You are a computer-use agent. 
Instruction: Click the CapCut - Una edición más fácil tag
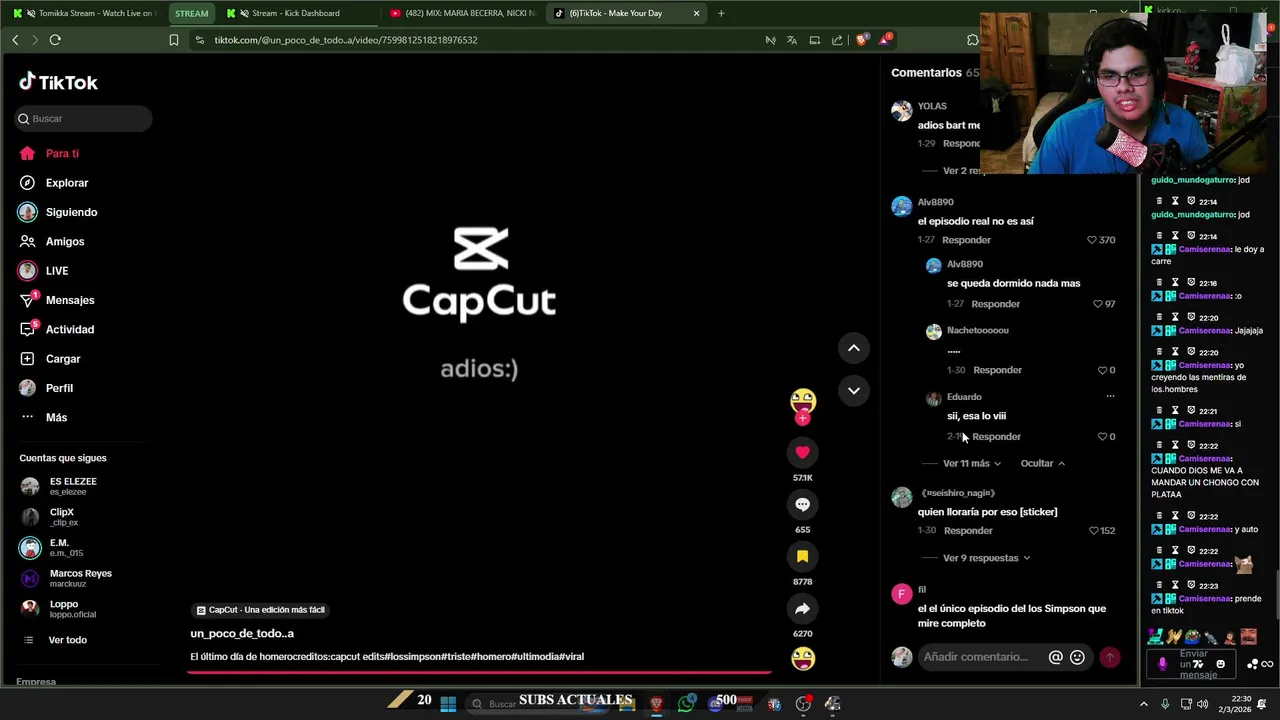click(260, 610)
